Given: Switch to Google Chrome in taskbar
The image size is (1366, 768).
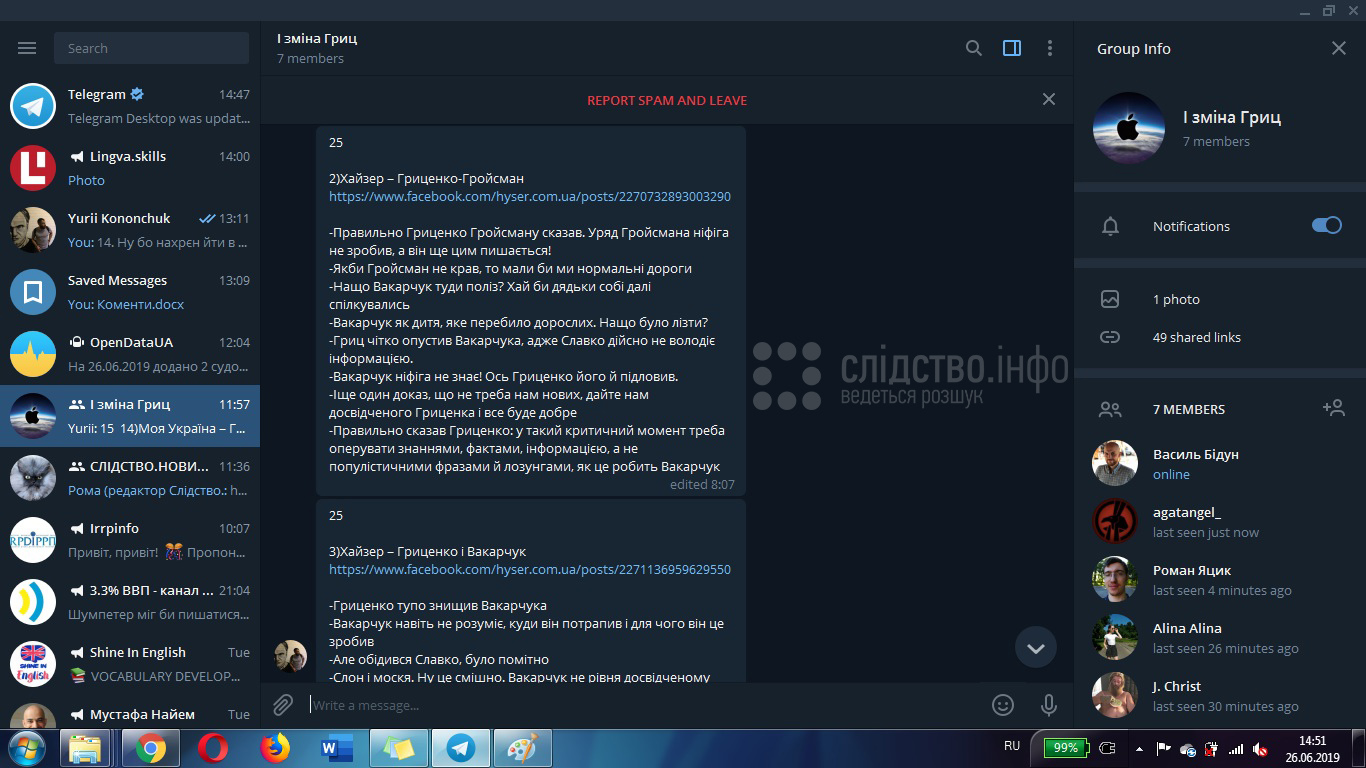Looking at the screenshot, I should tap(151, 748).
